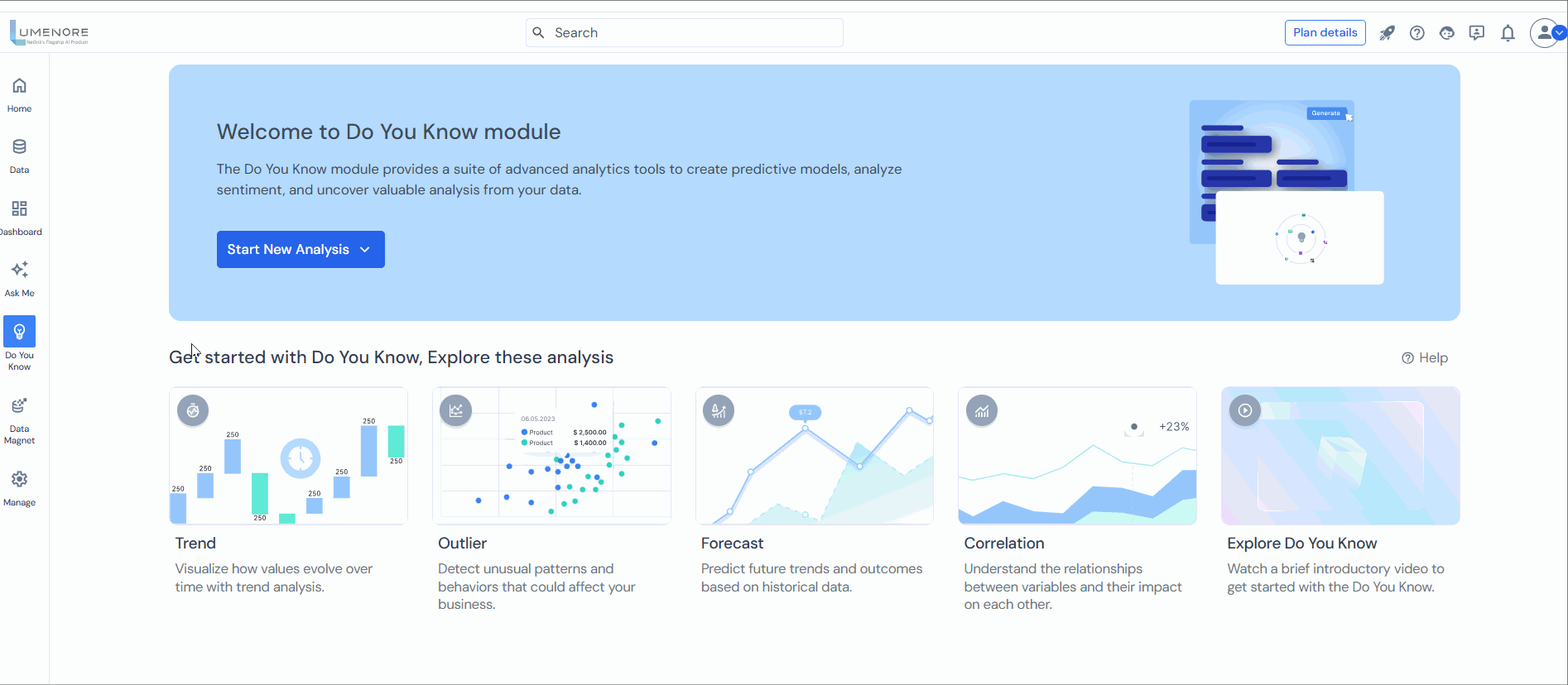Open the help question-mark icon

point(1417,32)
